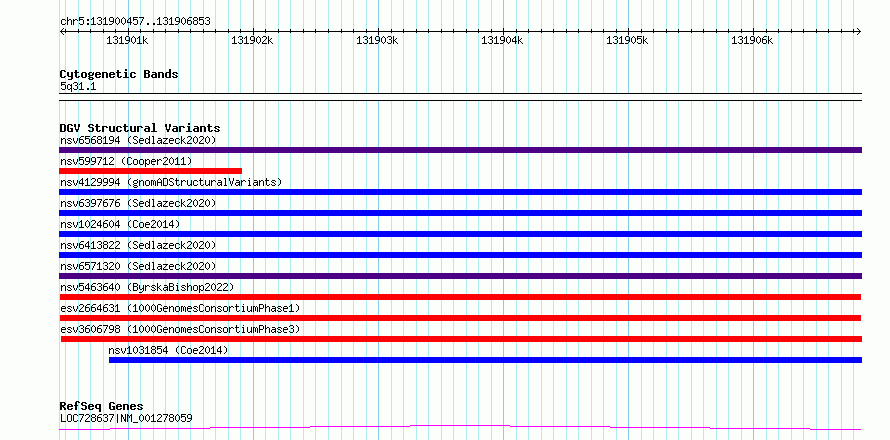The width and height of the screenshot is (890, 440).
Task: Click the blue bar for nsv1024604
Action: tap(460, 234)
